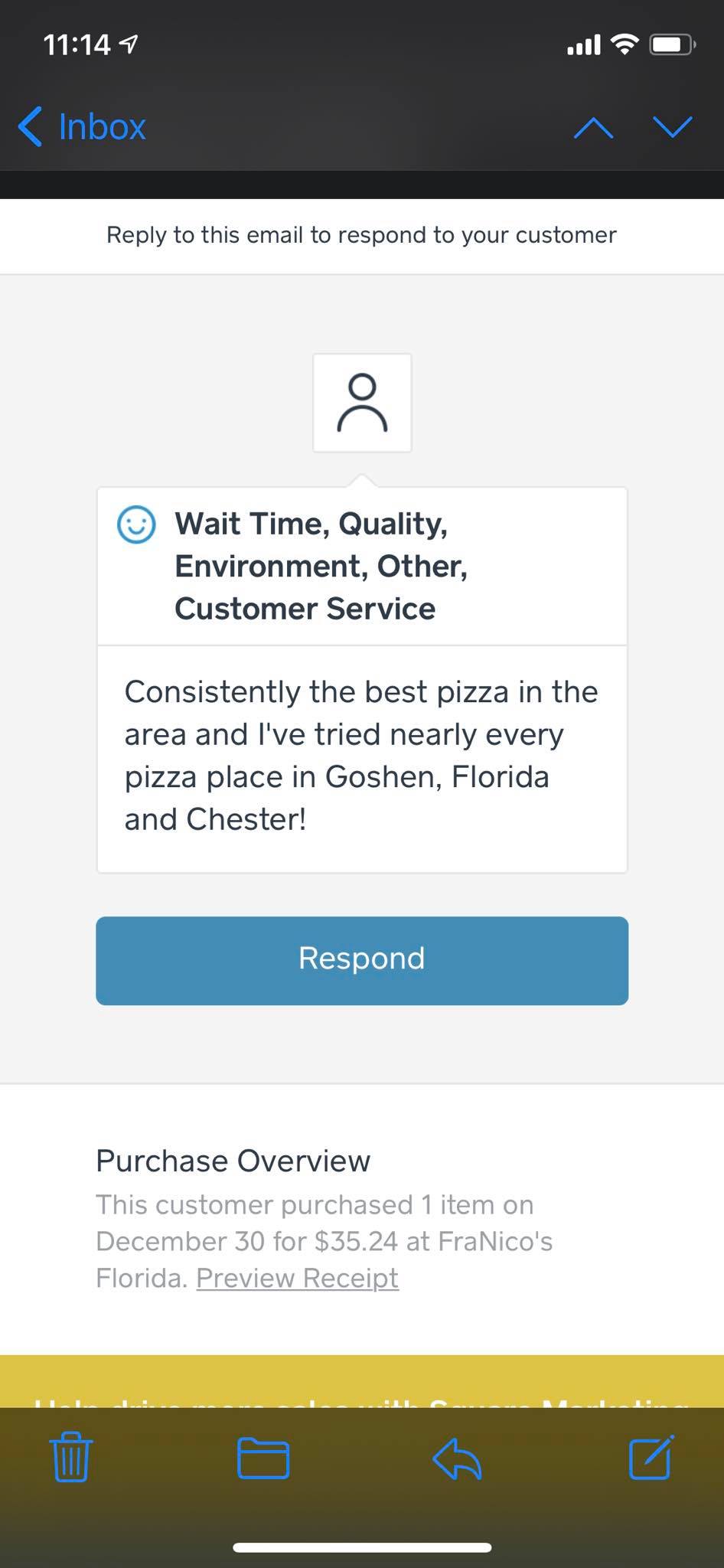724x1568 pixels.
Task: Tap the feedback categories heading
Action: point(321,566)
